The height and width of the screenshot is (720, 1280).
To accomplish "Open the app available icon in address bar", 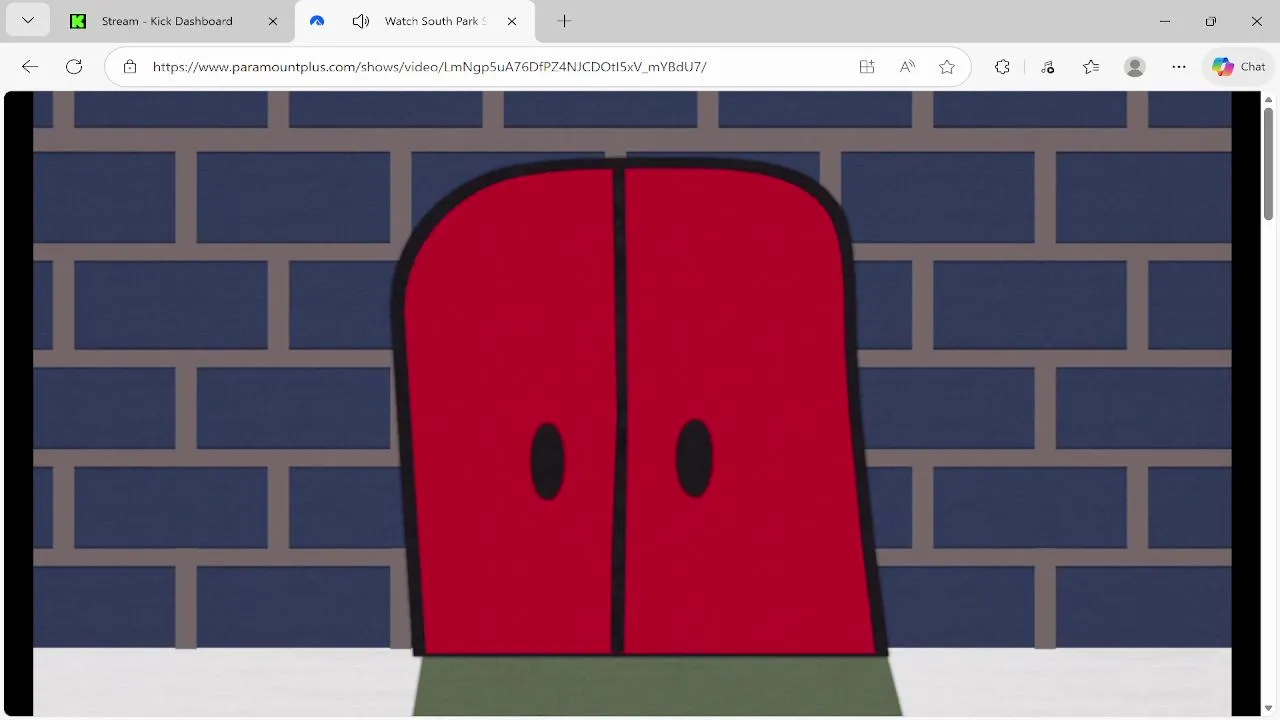I will [x=867, y=67].
